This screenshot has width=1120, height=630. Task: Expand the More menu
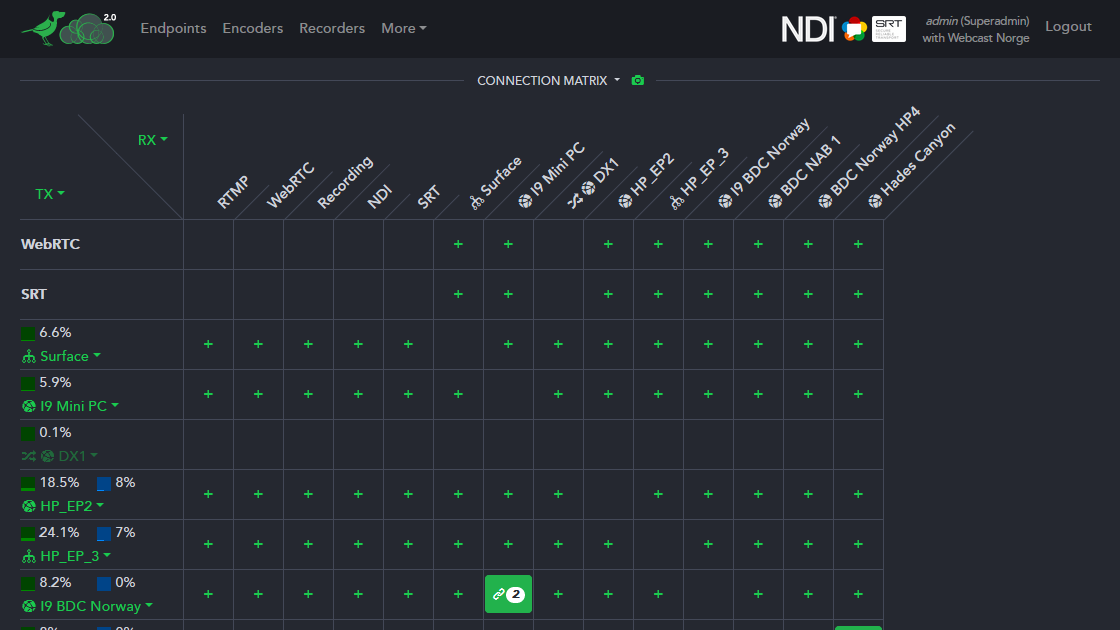tap(404, 29)
